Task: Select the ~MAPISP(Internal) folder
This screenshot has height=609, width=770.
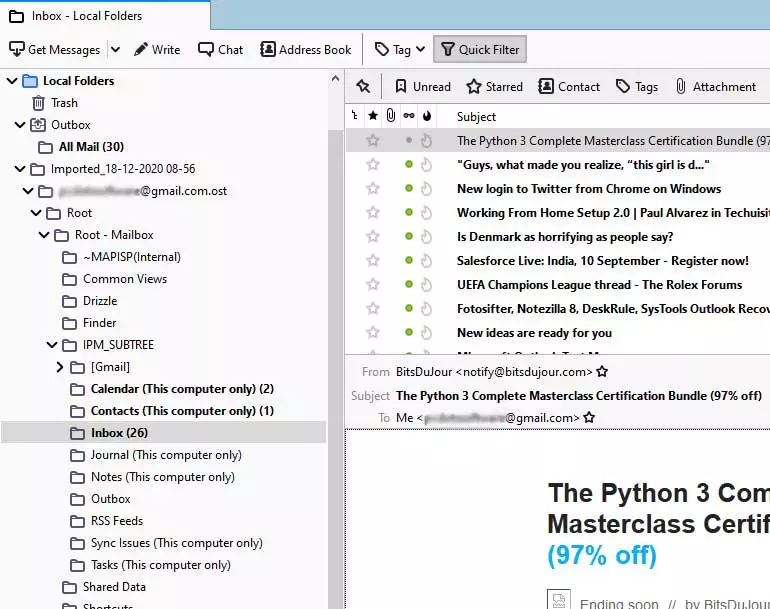Action: (132, 257)
